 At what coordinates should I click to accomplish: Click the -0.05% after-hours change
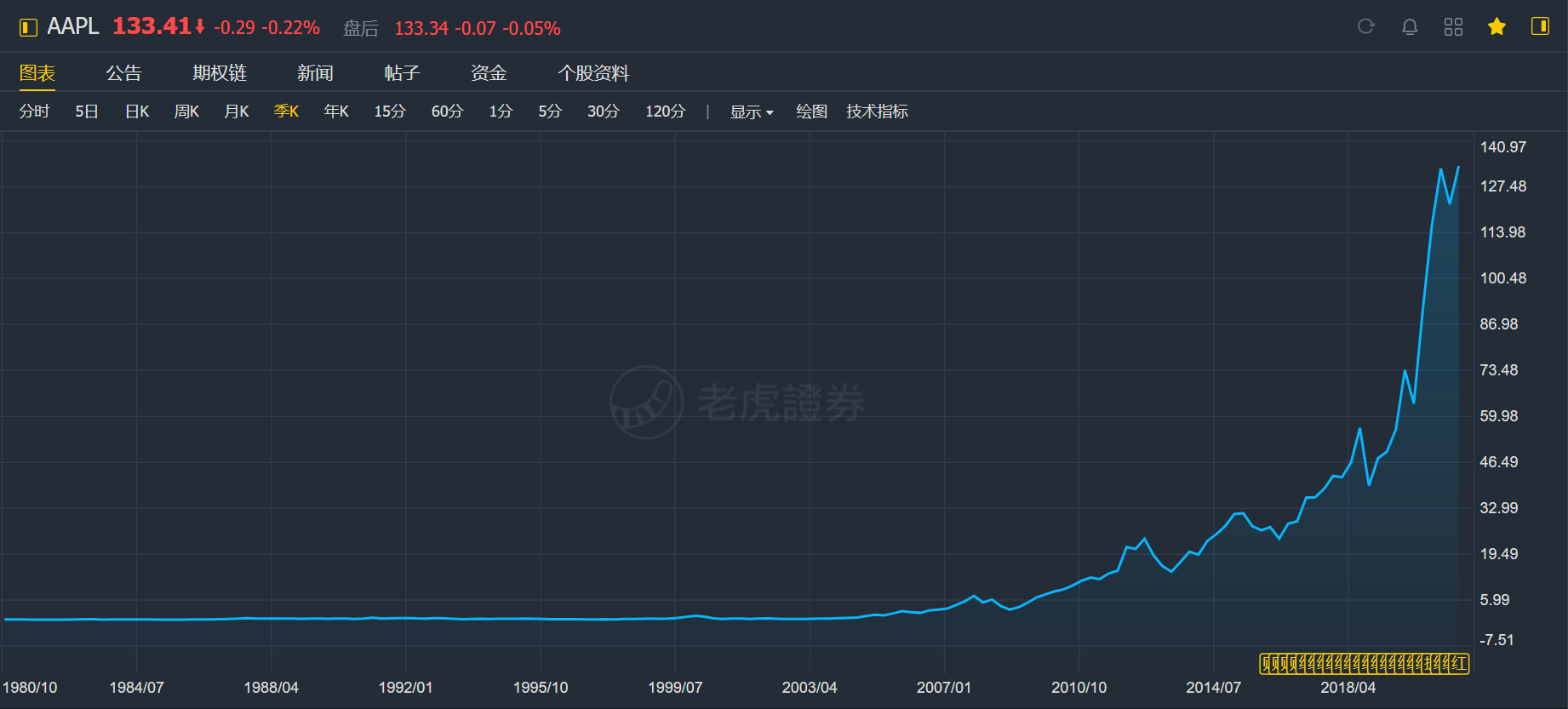(x=531, y=29)
